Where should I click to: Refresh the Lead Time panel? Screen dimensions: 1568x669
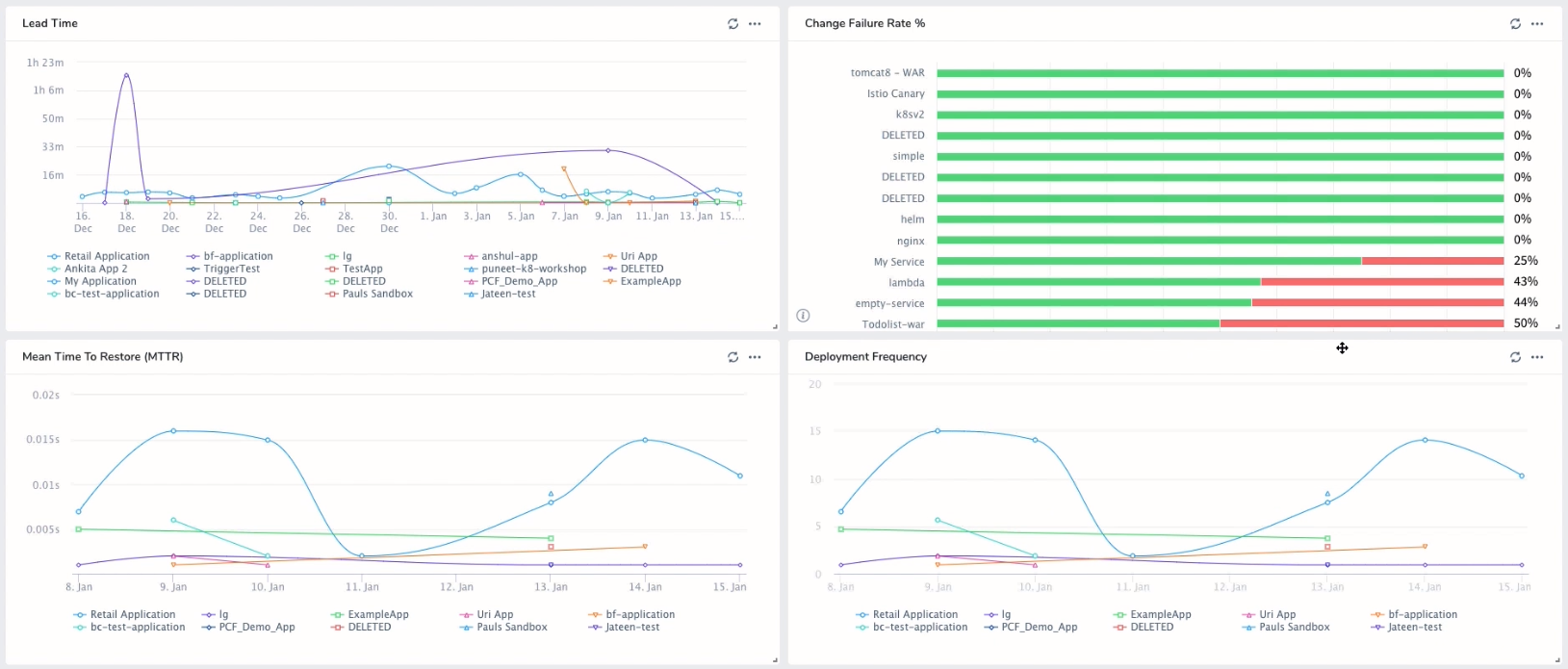click(x=733, y=23)
